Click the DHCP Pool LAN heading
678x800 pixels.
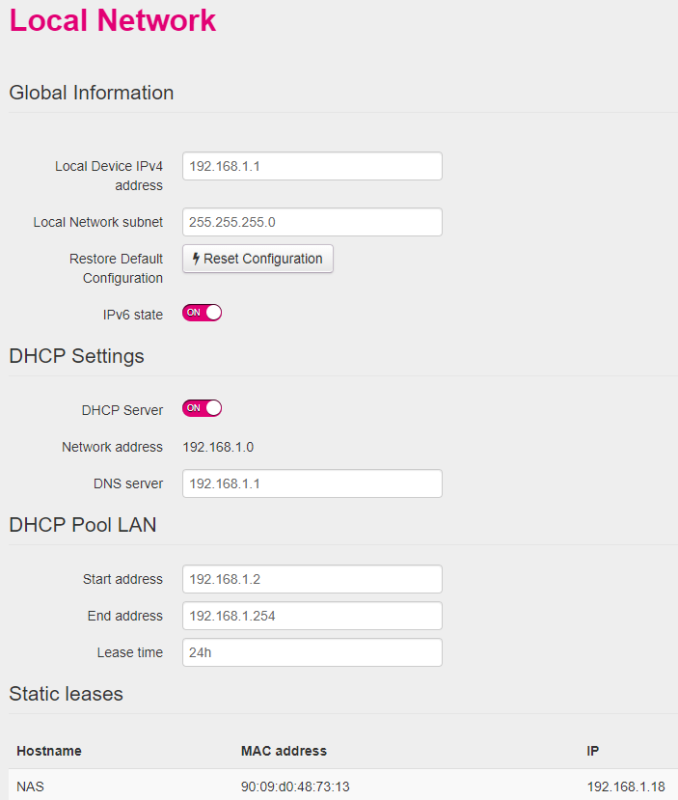tap(83, 525)
